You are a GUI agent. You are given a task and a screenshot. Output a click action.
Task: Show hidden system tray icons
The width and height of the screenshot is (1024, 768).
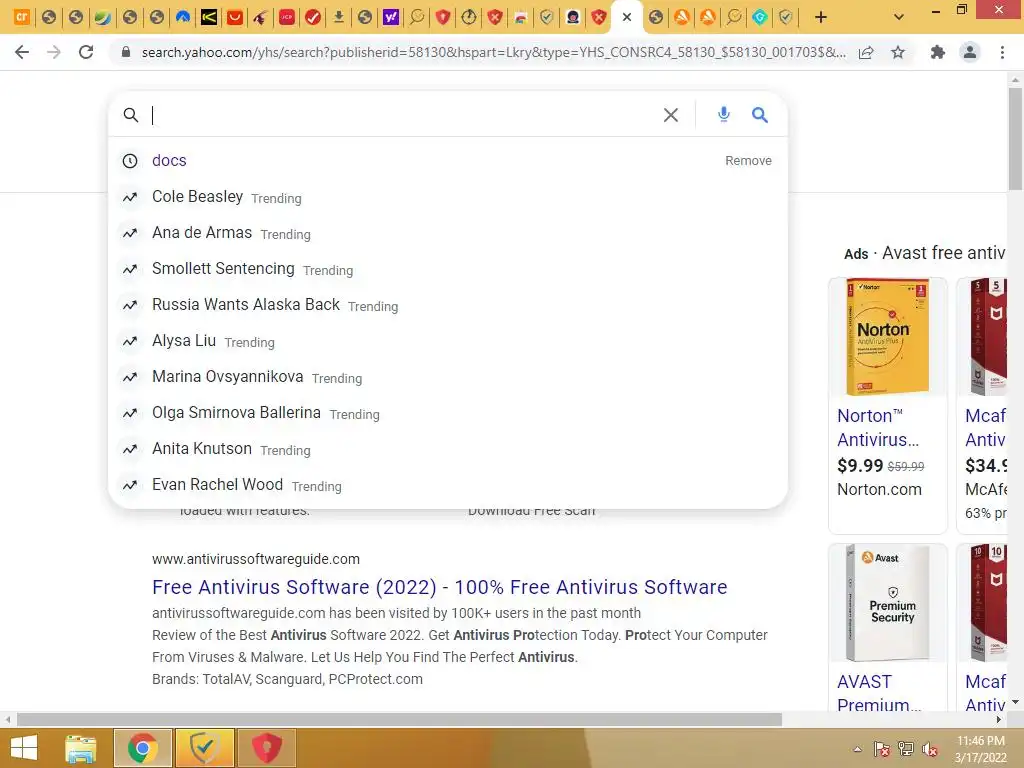[857, 749]
